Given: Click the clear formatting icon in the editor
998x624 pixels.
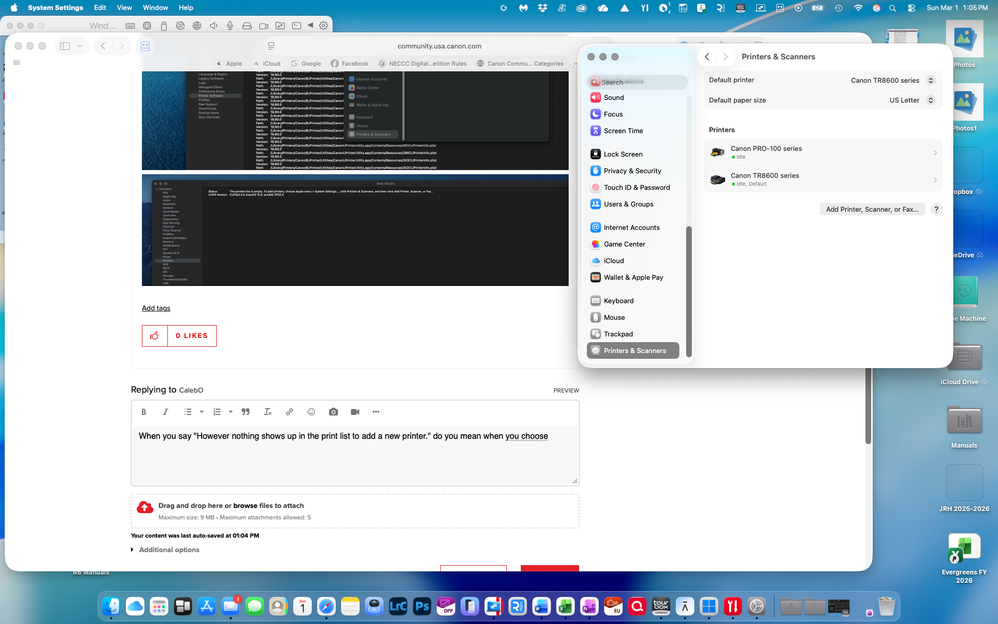Looking at the screenshot, I should pos(268,412).
